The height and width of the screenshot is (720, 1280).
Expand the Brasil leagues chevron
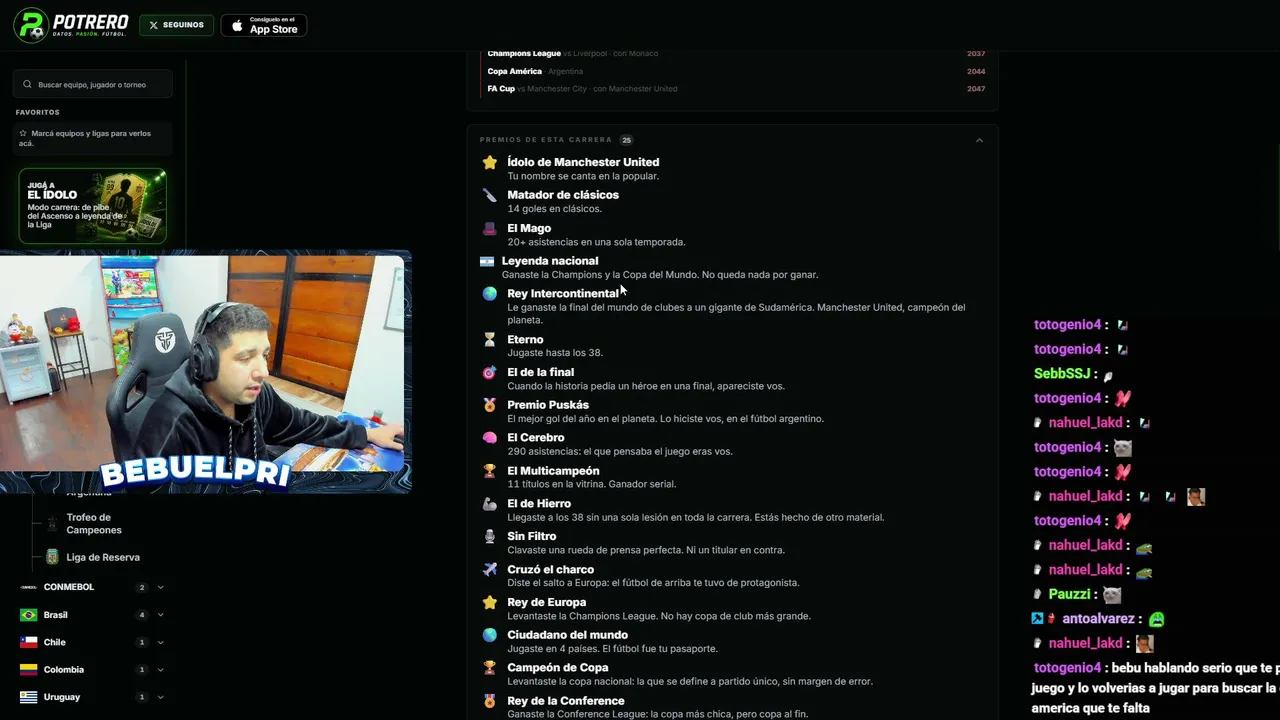pyautogui.click(x=160, y=615)
